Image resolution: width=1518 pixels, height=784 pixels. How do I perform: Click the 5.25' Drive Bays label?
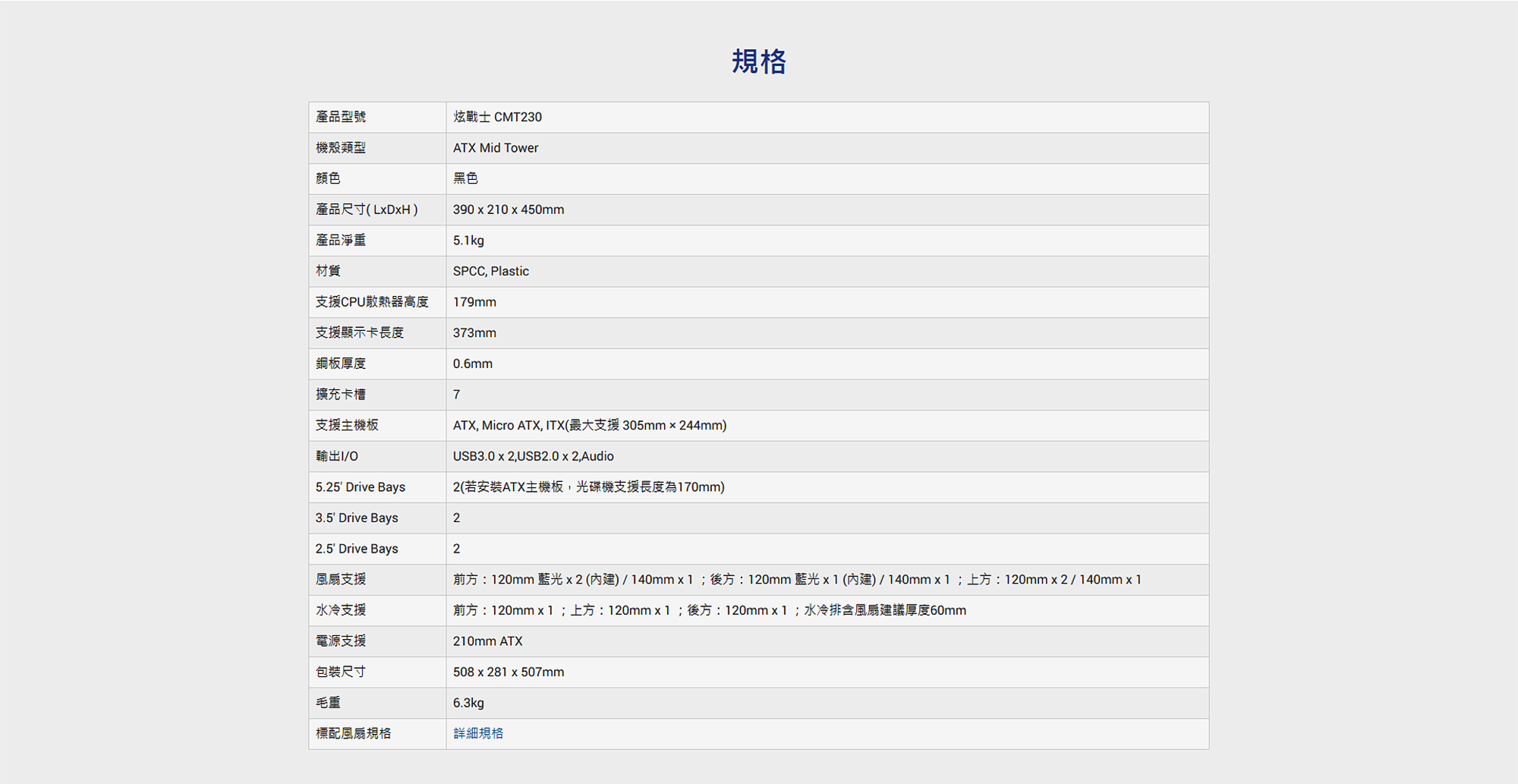(361, 487)
